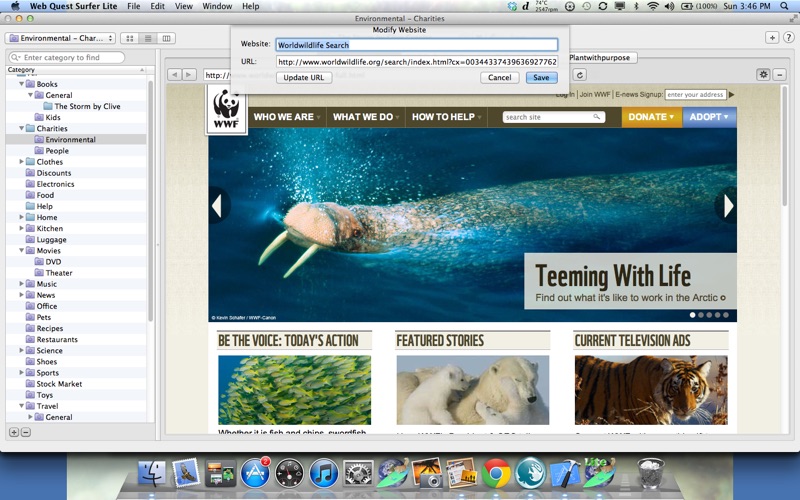
Task: Open WHO WE ARE site menu
Action: coord(287,117)
